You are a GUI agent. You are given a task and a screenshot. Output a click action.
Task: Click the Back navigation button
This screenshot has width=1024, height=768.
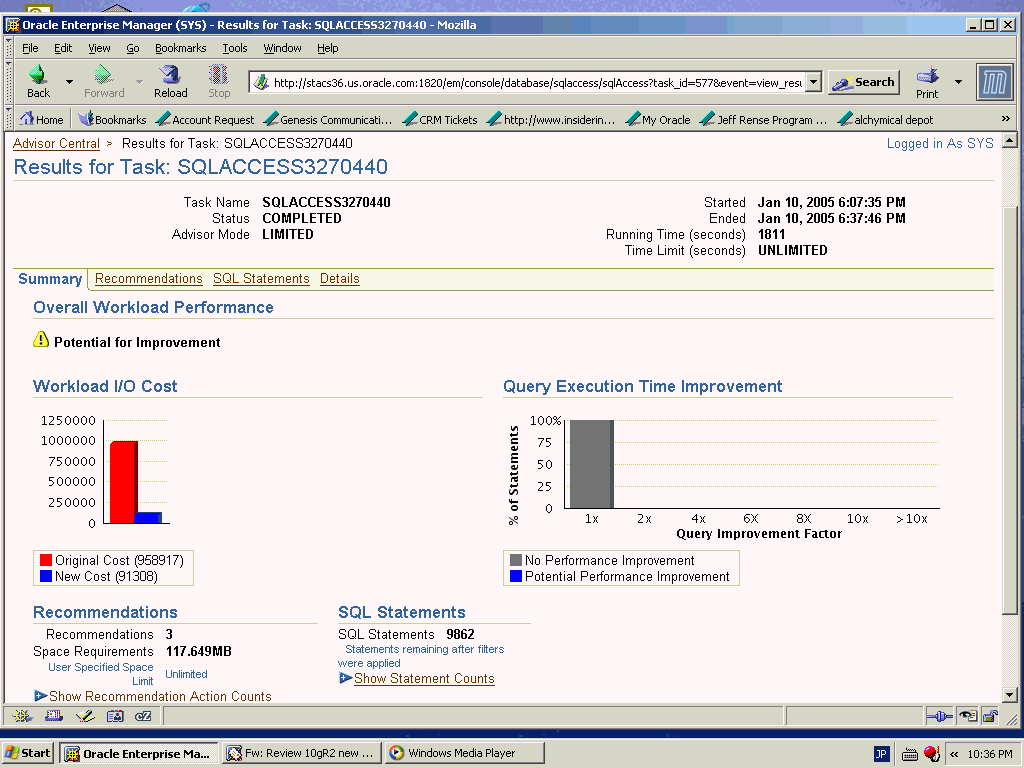(x=38, y=81)
